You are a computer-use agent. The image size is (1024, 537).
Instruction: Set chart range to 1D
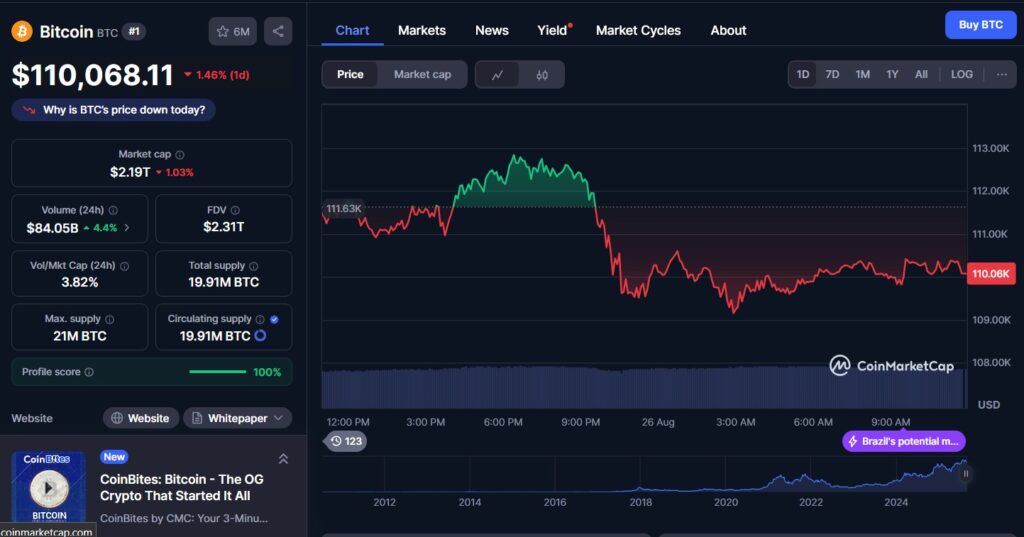pos(803,74)
